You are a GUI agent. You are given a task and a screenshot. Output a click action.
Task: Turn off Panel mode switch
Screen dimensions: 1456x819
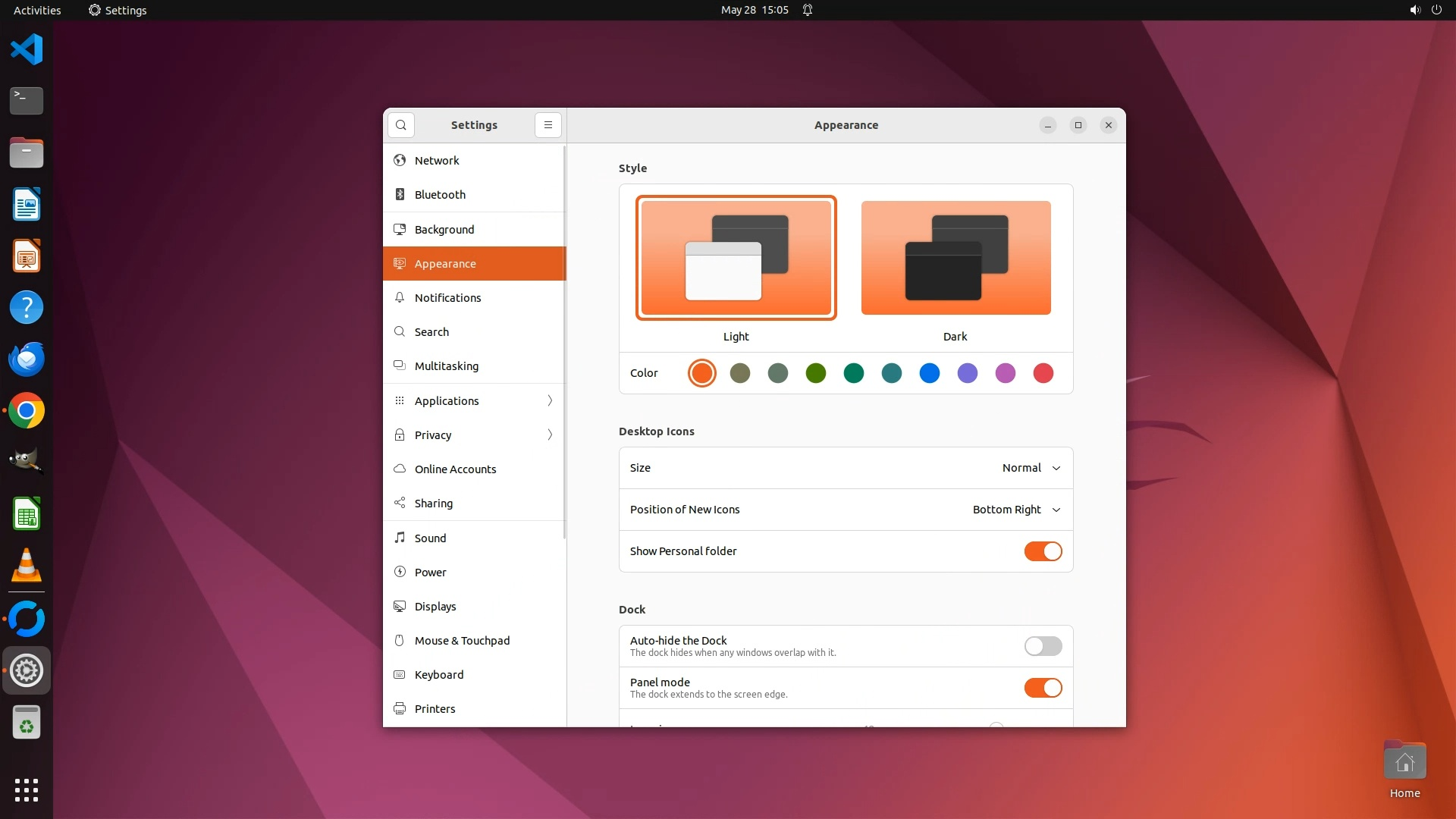coord(1043,688)
